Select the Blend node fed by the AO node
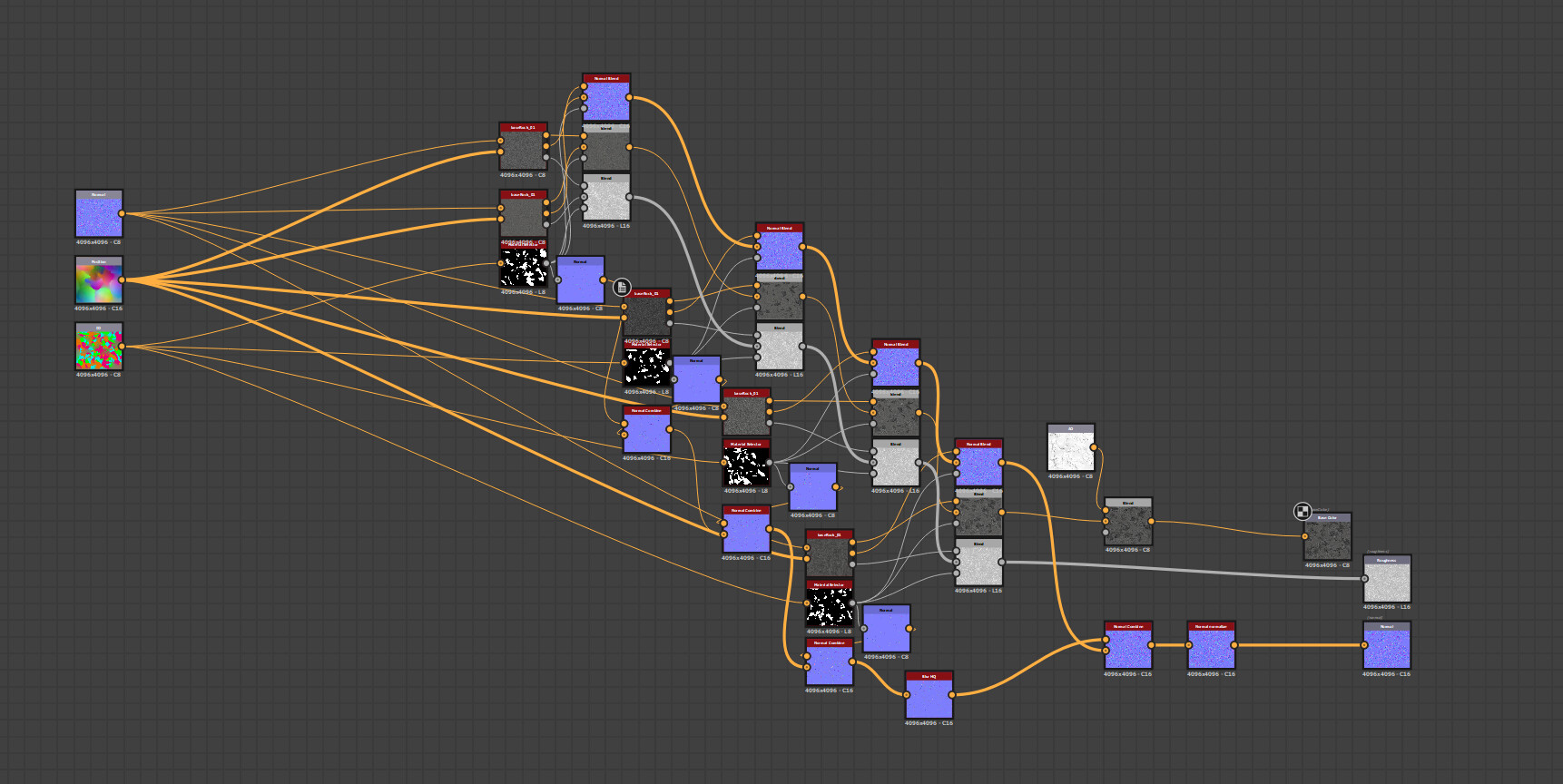The width and height of the screenshot is (1563, 784). click(1128, 522)
